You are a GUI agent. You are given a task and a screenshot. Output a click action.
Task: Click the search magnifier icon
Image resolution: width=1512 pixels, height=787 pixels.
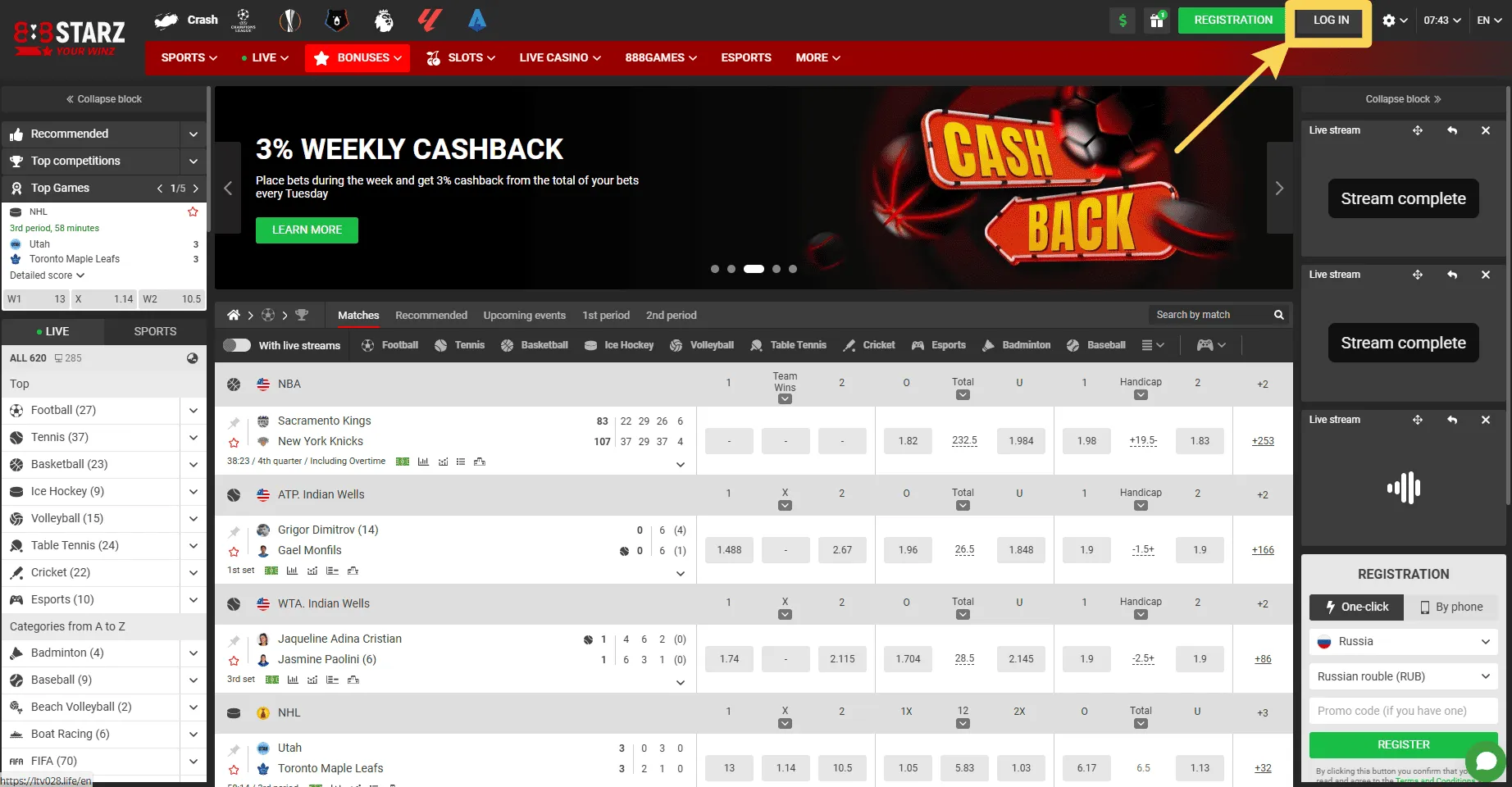(1278, 315)
